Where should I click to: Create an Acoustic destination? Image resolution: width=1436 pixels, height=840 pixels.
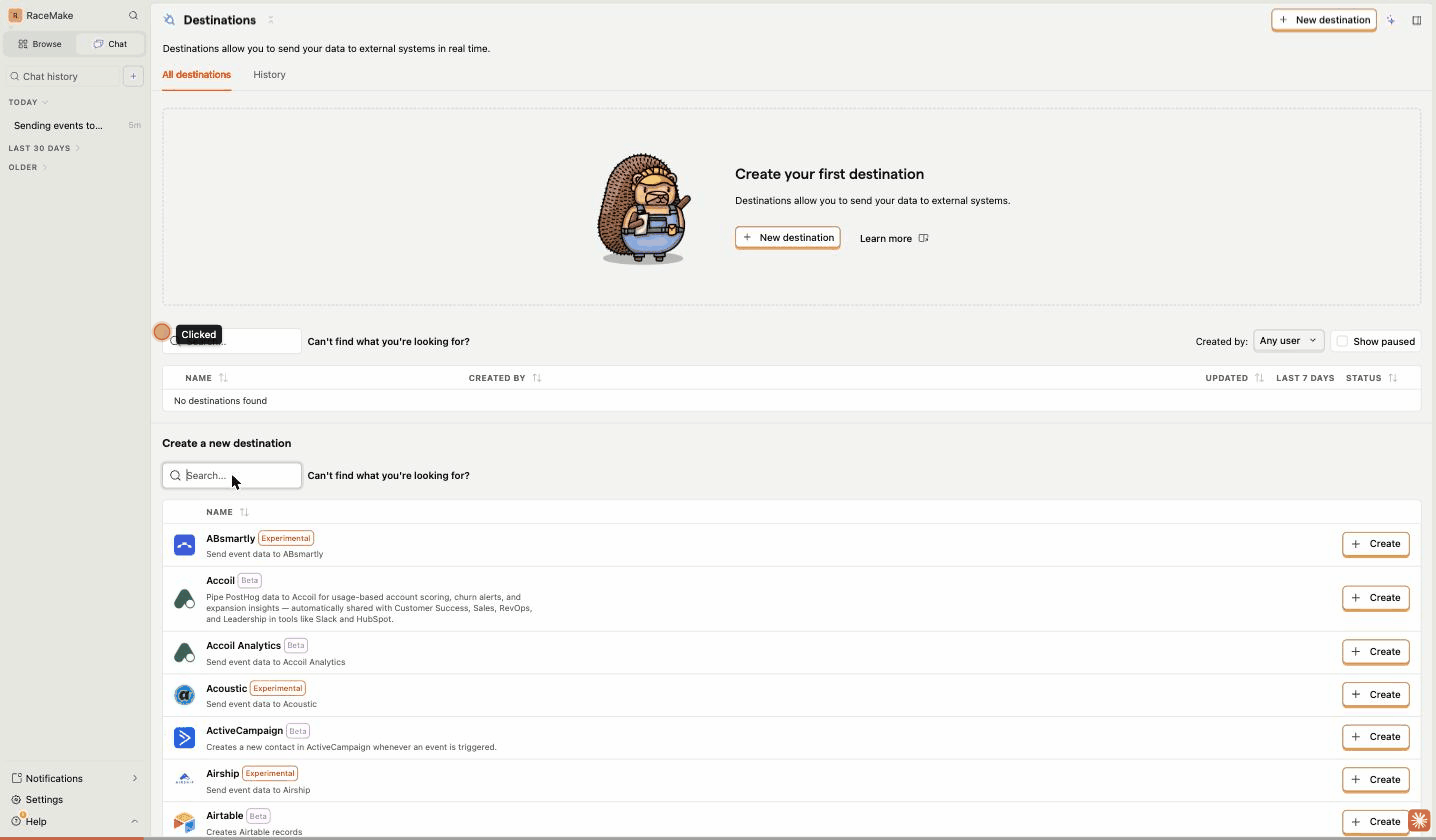[x=1375, y=695]
